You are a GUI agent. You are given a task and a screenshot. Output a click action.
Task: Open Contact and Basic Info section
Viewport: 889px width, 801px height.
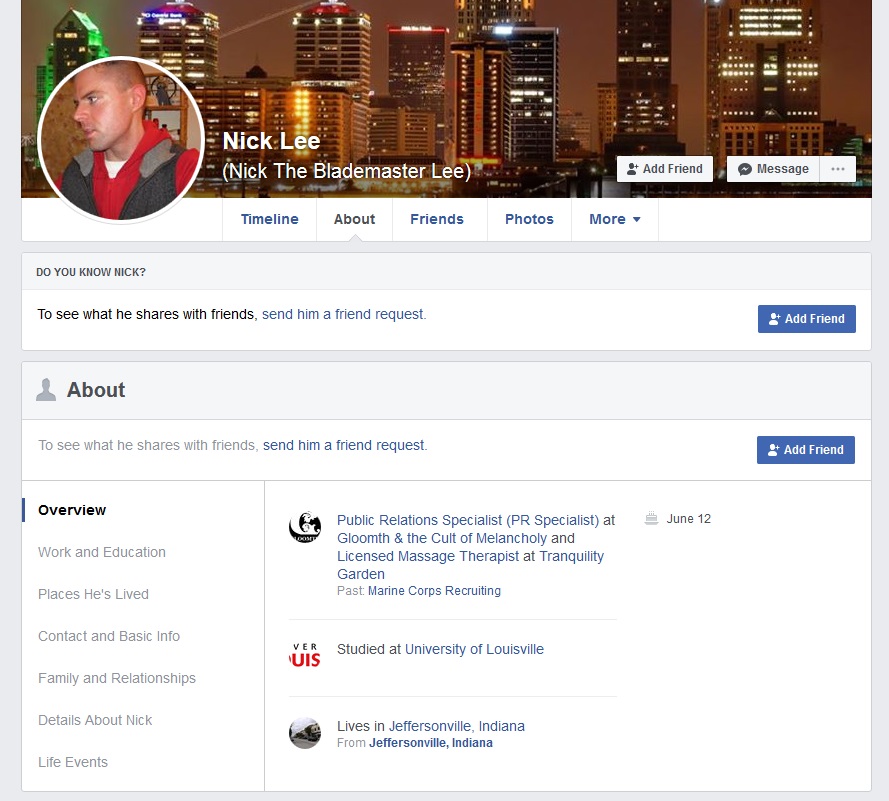(109, 636)
